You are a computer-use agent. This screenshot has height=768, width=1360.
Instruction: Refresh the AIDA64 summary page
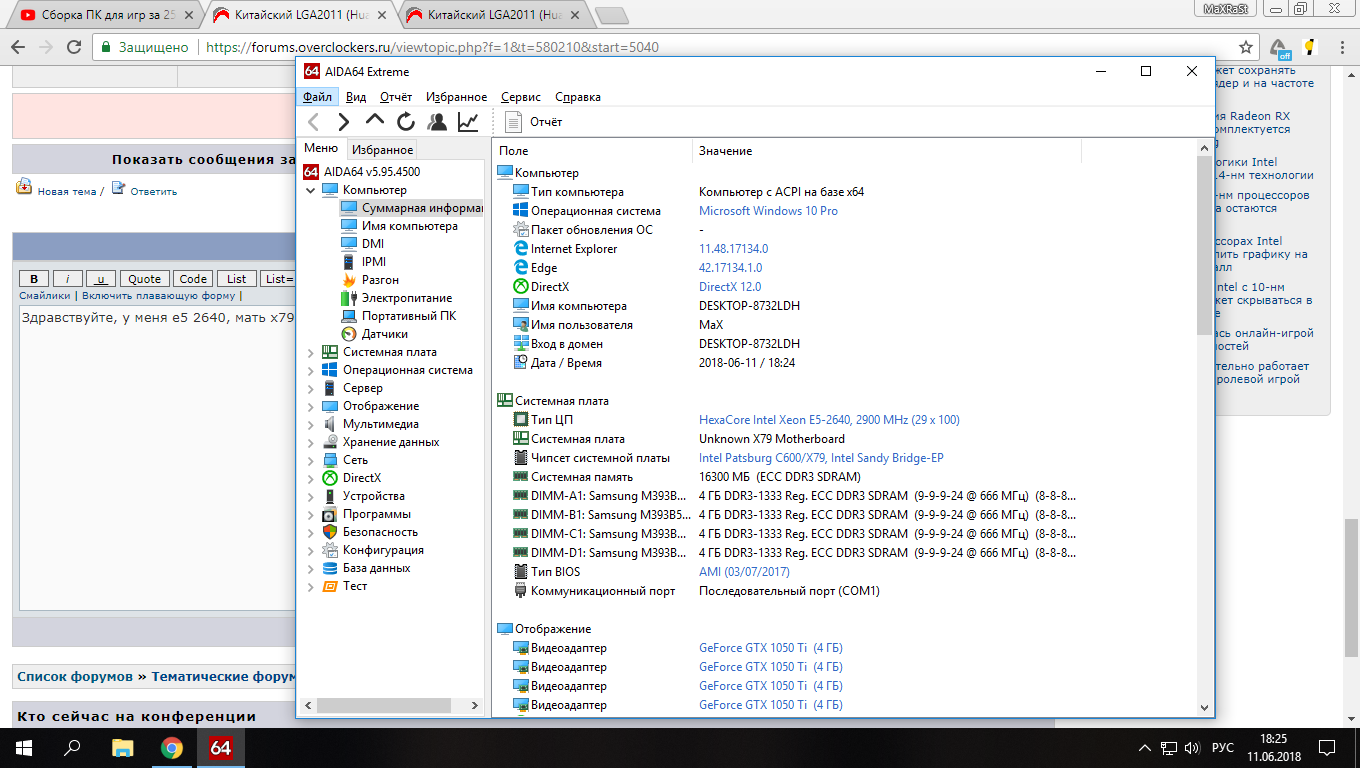click(x=406, y=122)
